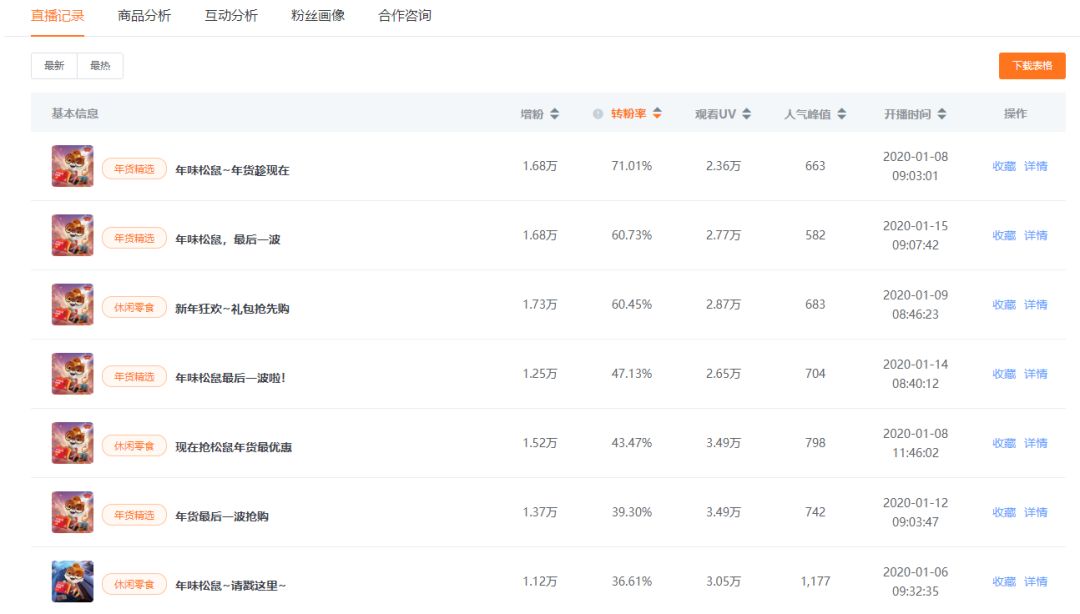Click the 71.01% 转粉率 value
The image size is (1080, 614).
(632, 166)
